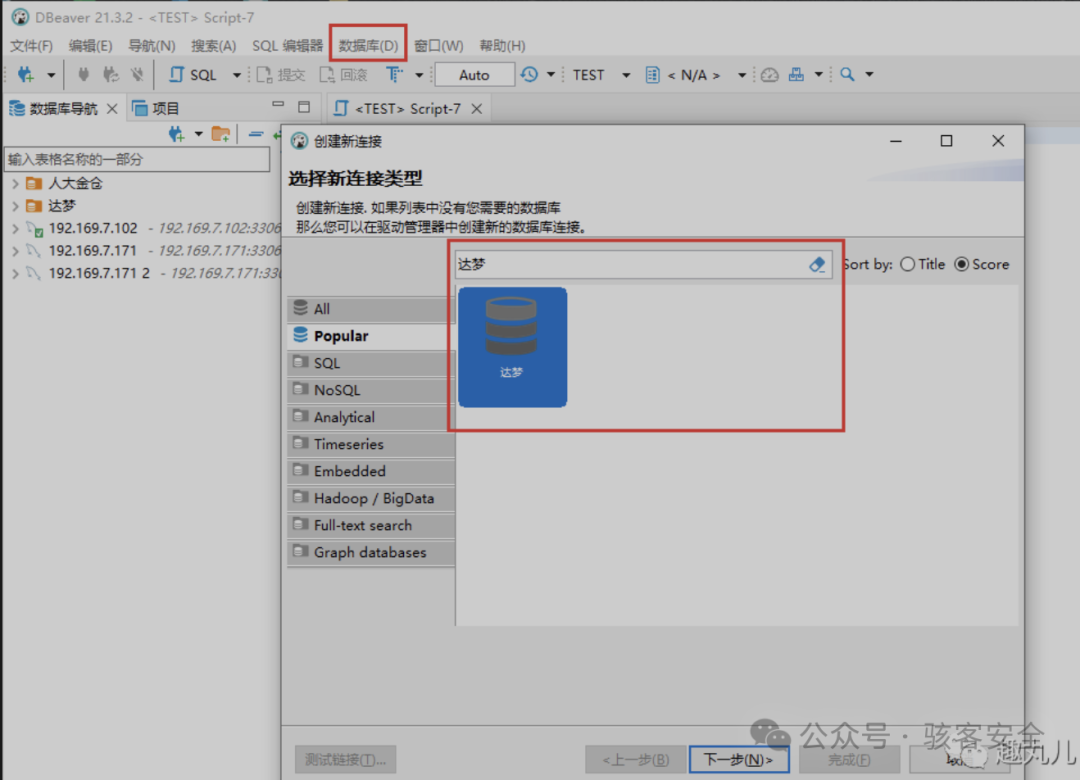
Task: Select the SQL category in dialog
Action: tap(371, 363)
